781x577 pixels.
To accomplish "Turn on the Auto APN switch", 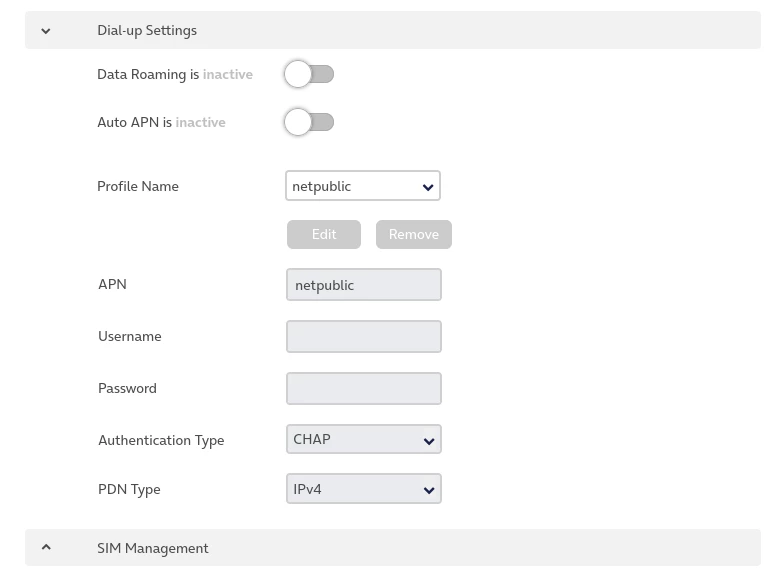I will pyautogui.click(x=309, y=122).
